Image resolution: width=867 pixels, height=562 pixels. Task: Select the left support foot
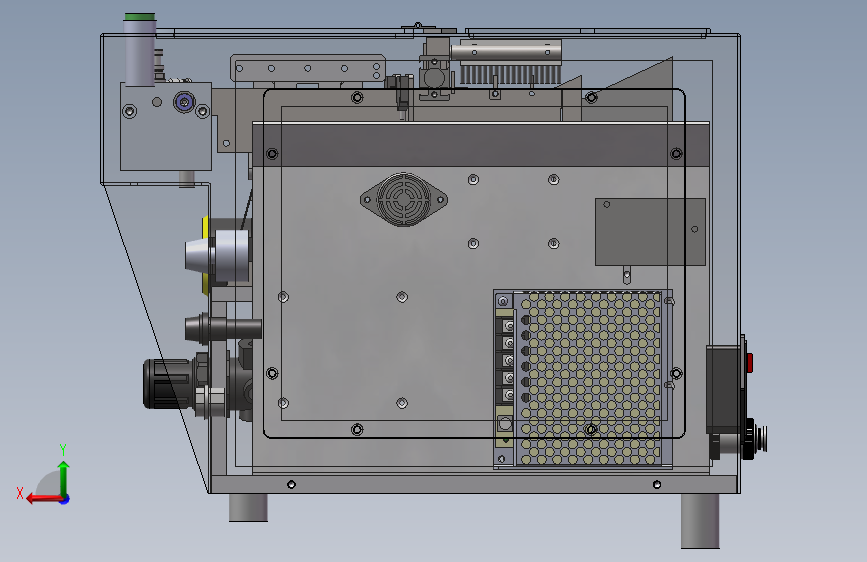(248, 507)
